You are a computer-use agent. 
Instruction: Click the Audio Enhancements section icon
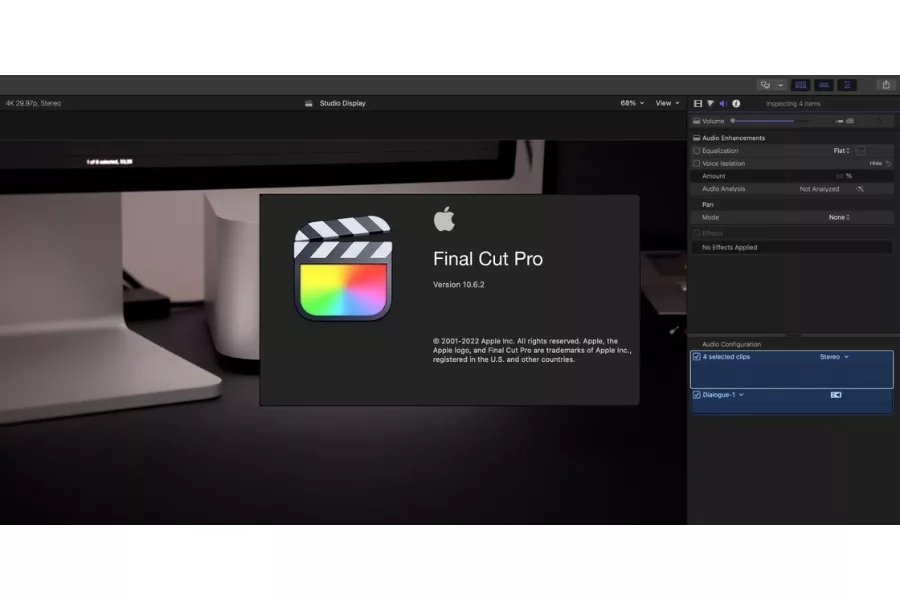(x=696, y=138)
